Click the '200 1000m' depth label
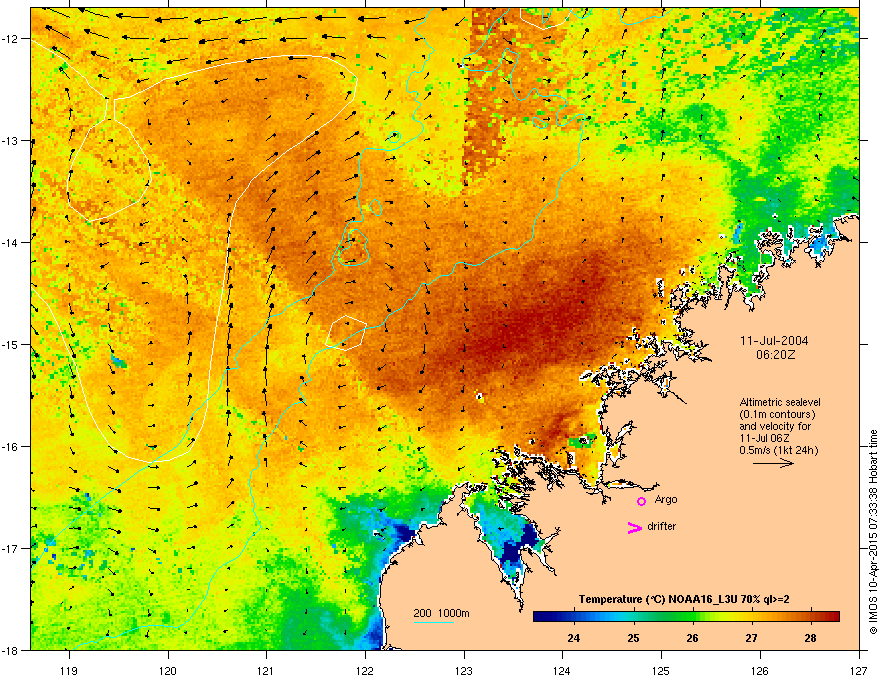 coord(441,613)
